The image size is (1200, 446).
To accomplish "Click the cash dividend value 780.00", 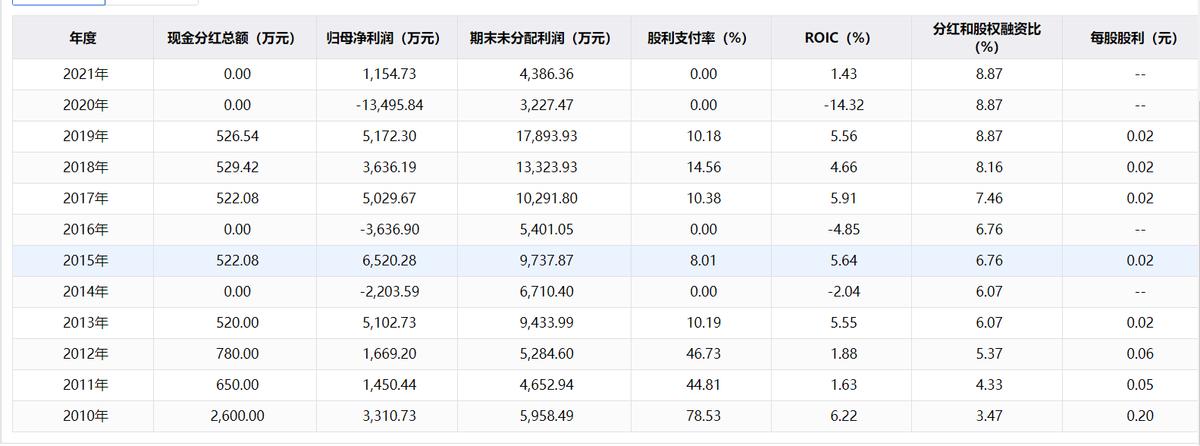I will pyautogui.click(x=237, y=354).
